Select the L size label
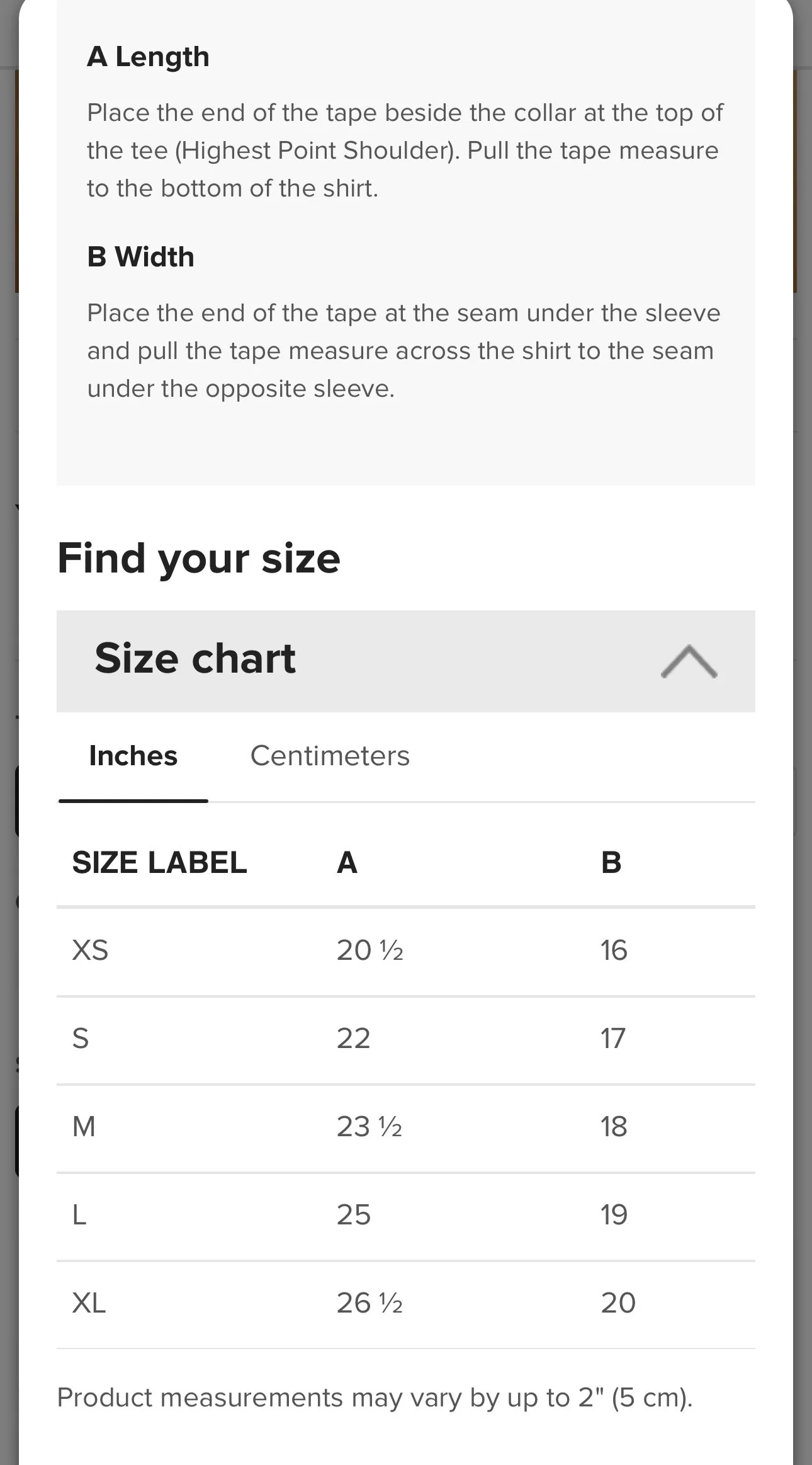The height and width of the screenshot is (1465, 812). coord(79,1215)
